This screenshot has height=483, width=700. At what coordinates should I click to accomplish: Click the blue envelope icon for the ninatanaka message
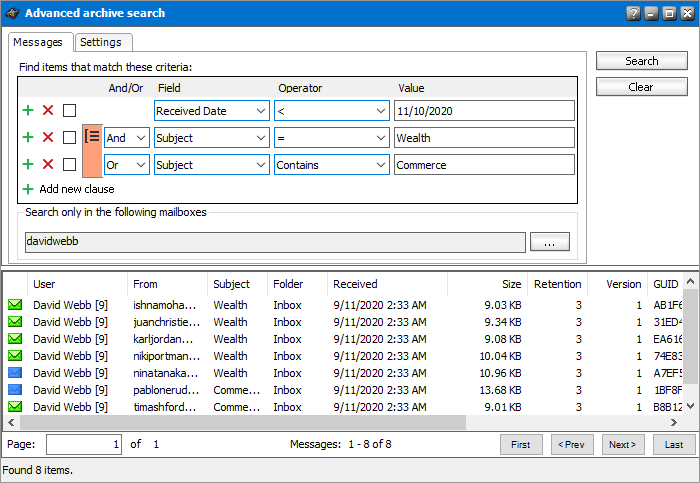click(x=15, y=373)
